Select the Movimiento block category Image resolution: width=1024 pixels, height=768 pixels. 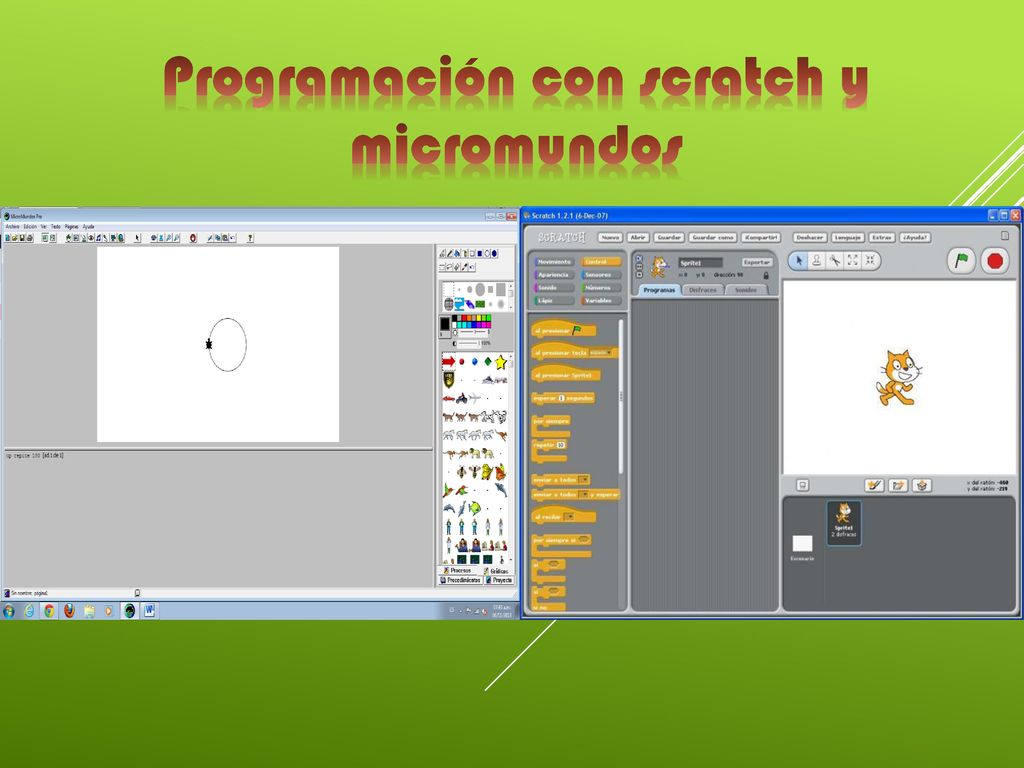(554, 262)
